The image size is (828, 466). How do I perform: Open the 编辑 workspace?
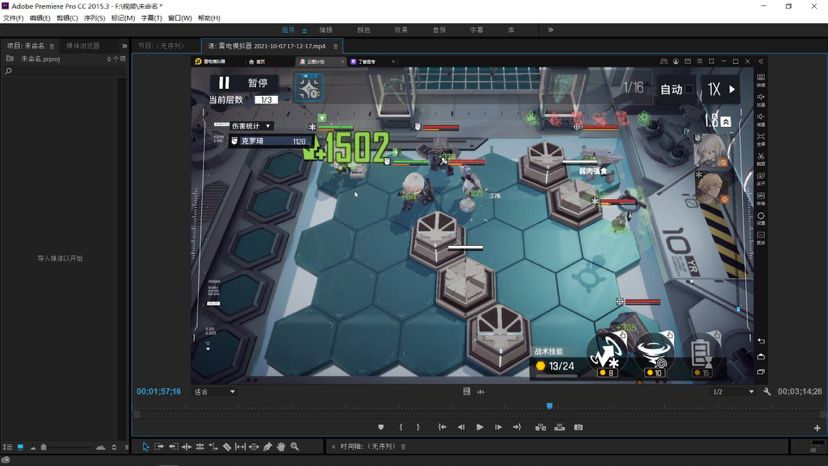point(325,30)
